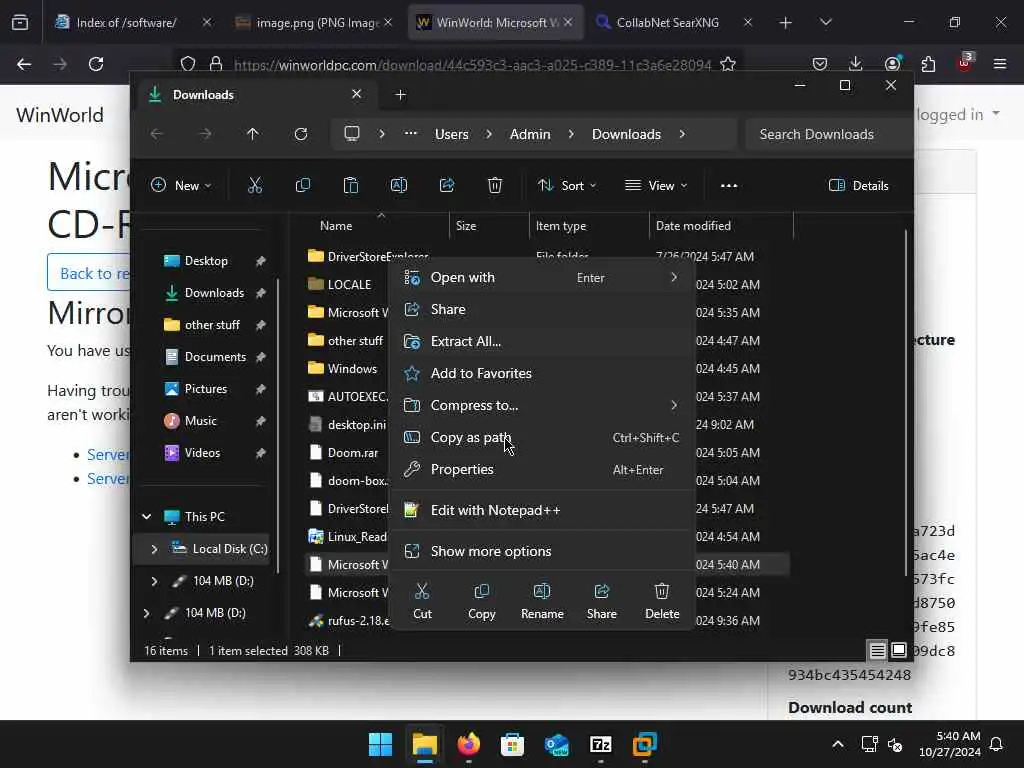1024x768 pixels.
Task: Select Extract All... in context menu
Action: click(541, 342)
